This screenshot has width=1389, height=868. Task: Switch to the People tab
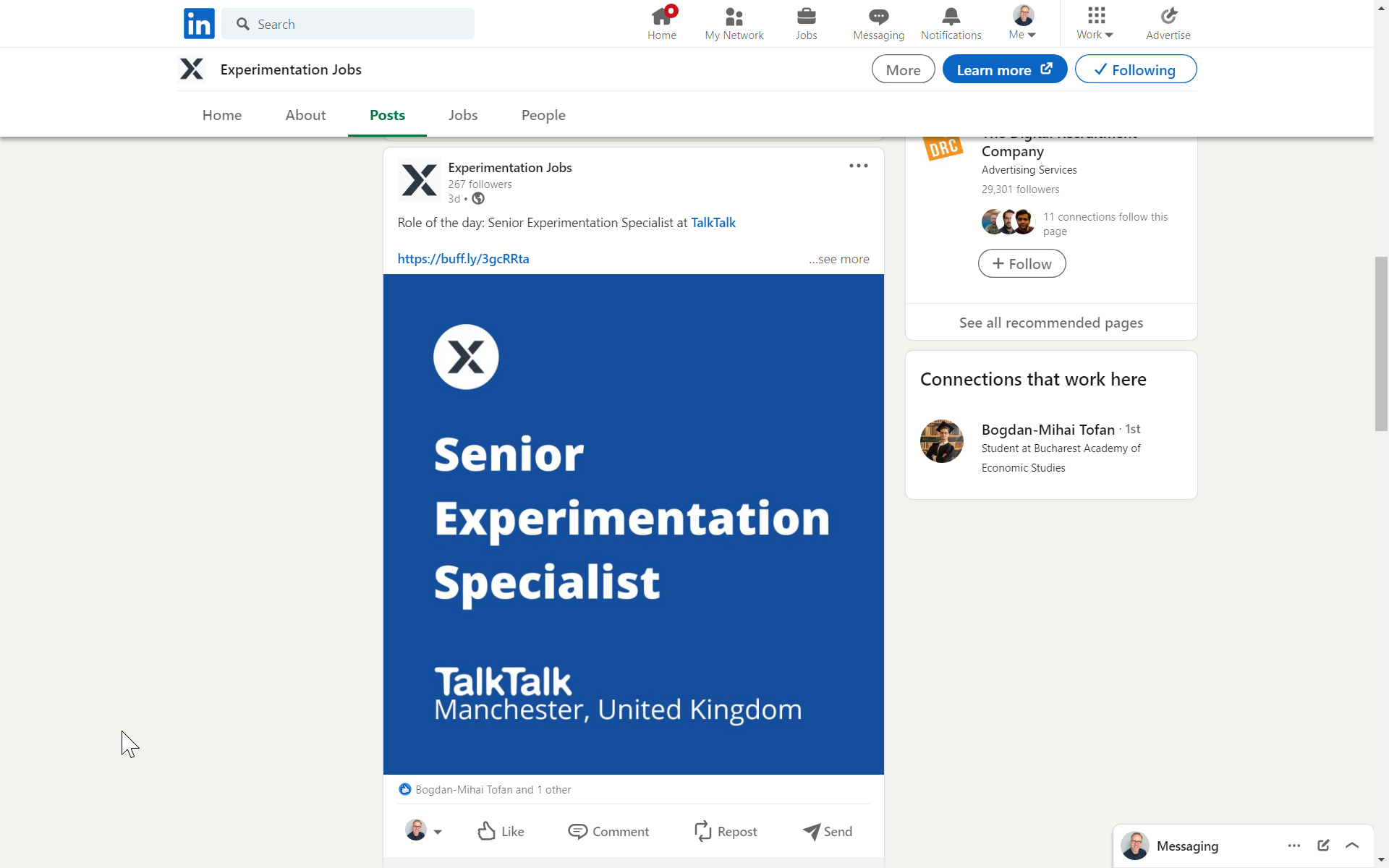click(x=543, y=115)
